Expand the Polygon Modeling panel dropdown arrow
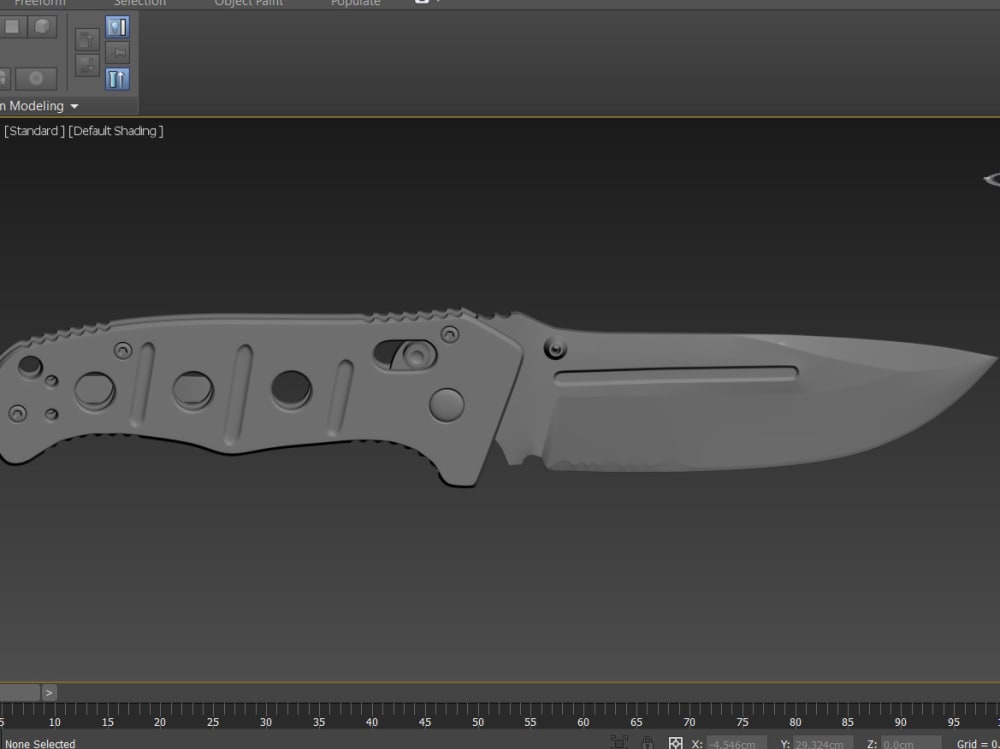 (74, 106)
